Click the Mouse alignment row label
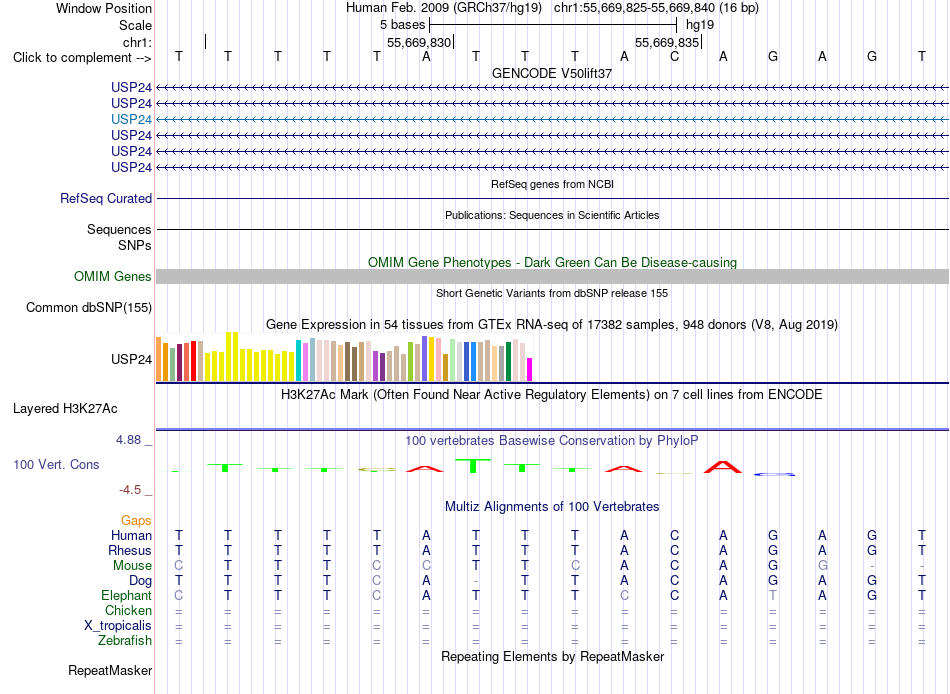950x694 pixels. click(132, 566)
